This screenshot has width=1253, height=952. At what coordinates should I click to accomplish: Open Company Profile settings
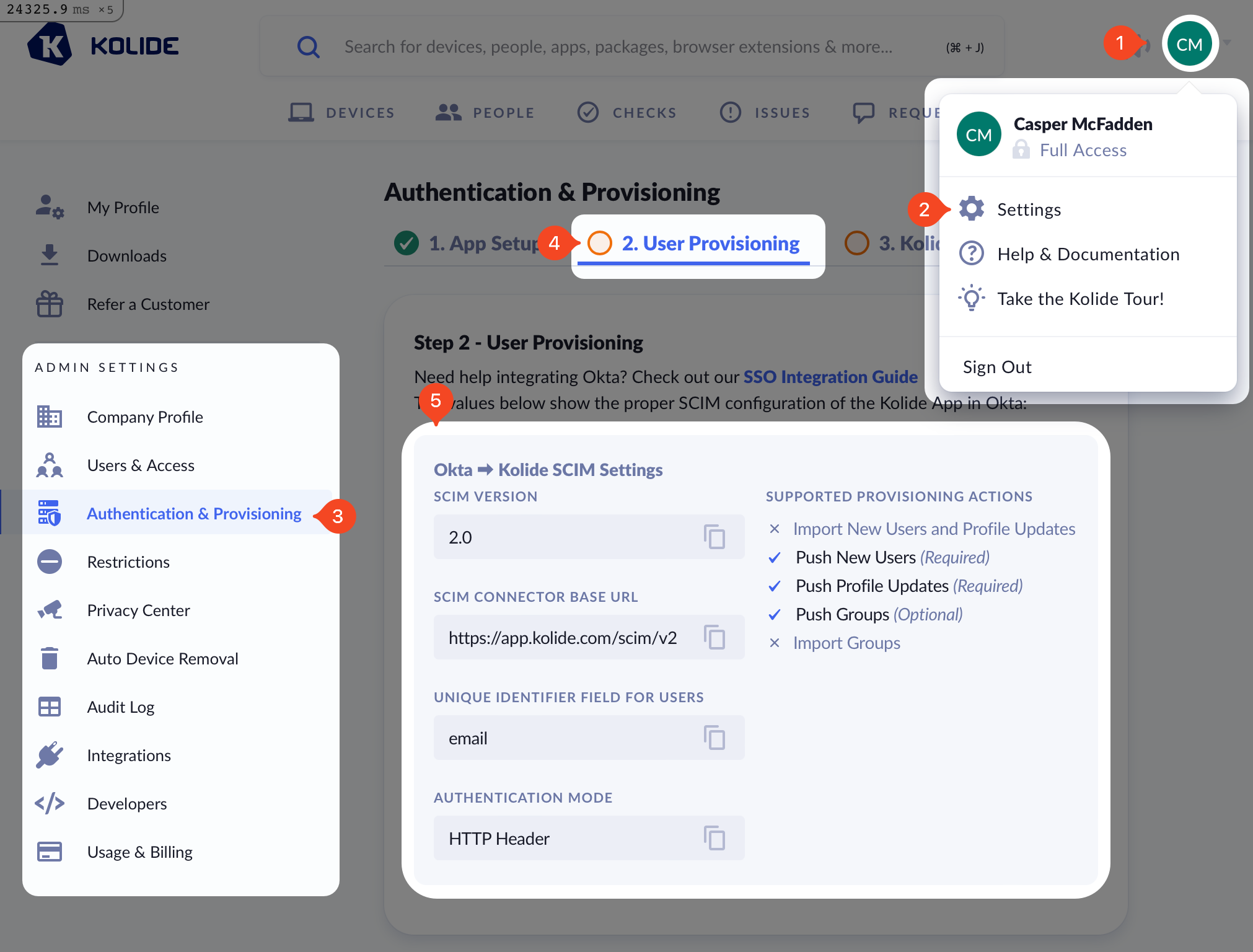tap(144, 416)
